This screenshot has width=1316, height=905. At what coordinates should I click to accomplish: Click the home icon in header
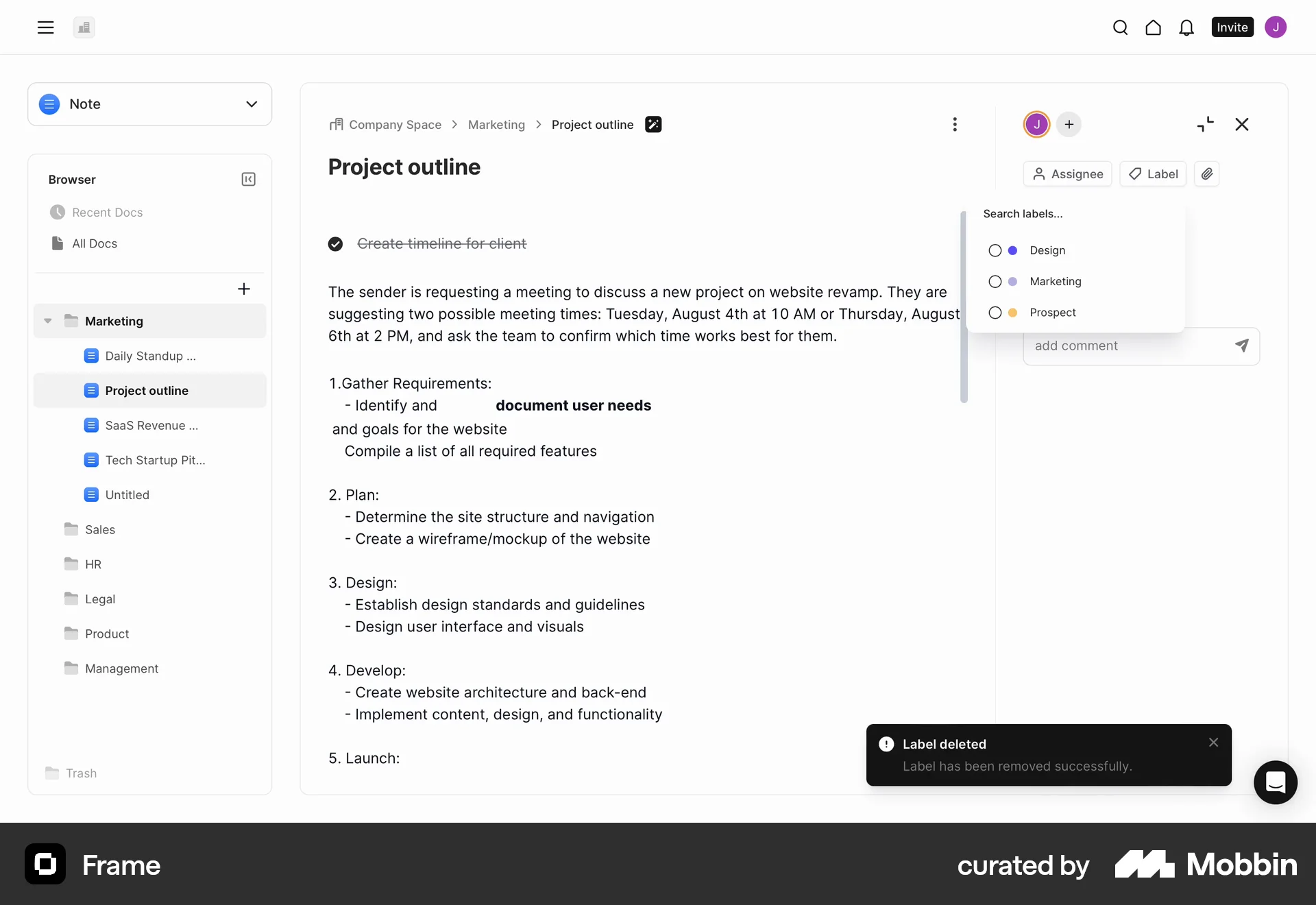(x=1153, y=27)
